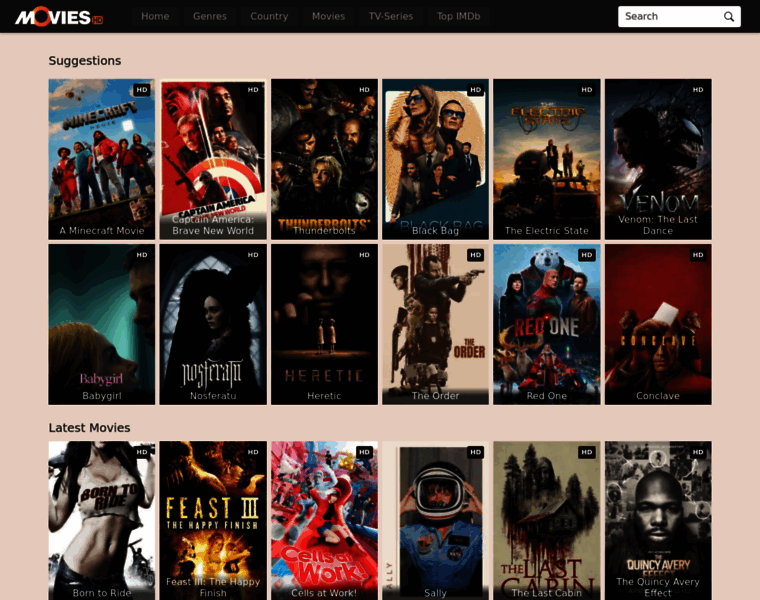Open the Black Bag poster
The image size is (760, 600).
tap(435, 159)
